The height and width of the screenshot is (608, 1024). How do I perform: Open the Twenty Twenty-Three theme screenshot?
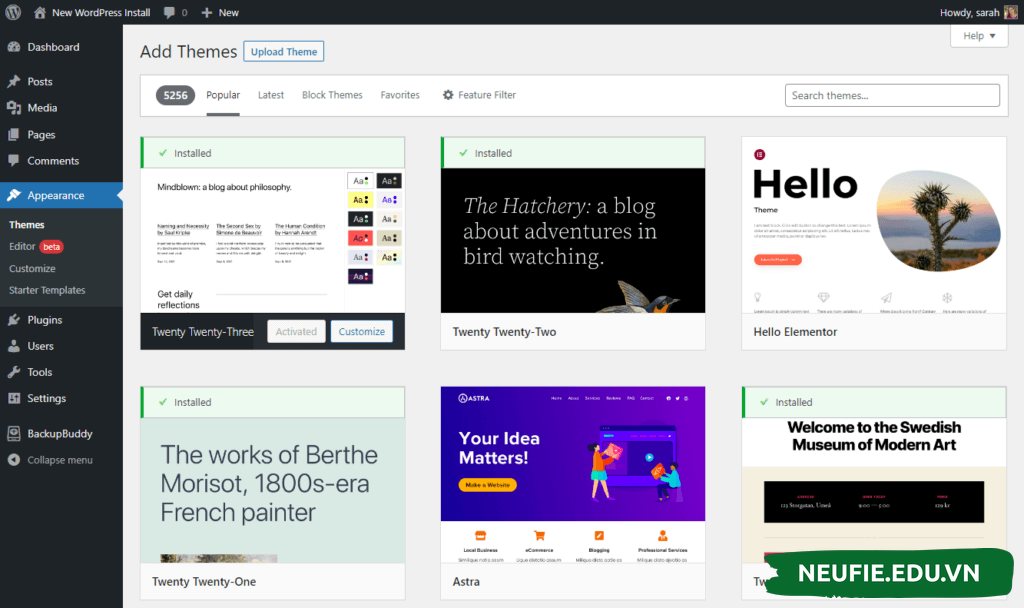tap(272, 240)
